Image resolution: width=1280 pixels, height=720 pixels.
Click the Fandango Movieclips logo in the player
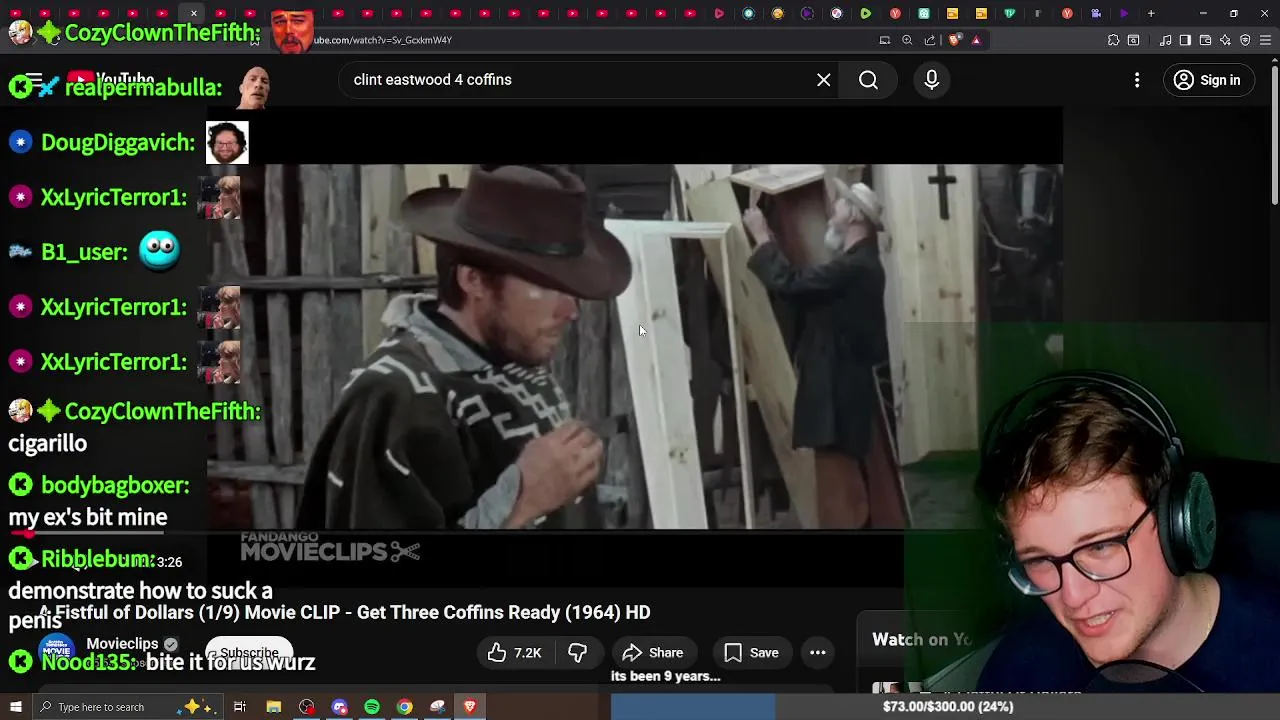click(330, 547)
